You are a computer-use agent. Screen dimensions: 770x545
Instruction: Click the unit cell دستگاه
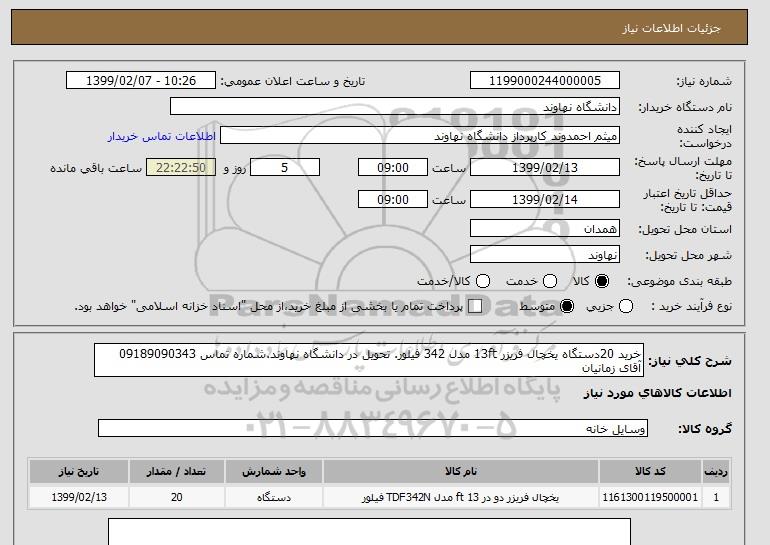[x=274, y=497]
